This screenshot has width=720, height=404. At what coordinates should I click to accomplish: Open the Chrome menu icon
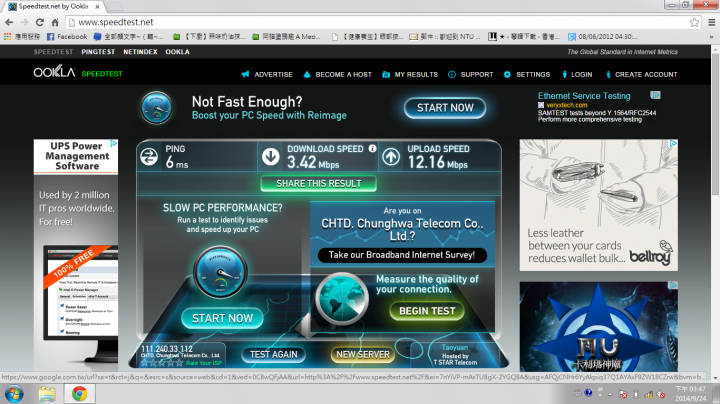tap(712, 22)
